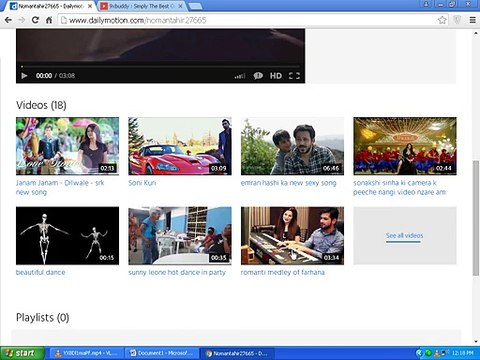Click the comment bubble icon in player
This screenshot has width=480, height=360.
point(258,76)
